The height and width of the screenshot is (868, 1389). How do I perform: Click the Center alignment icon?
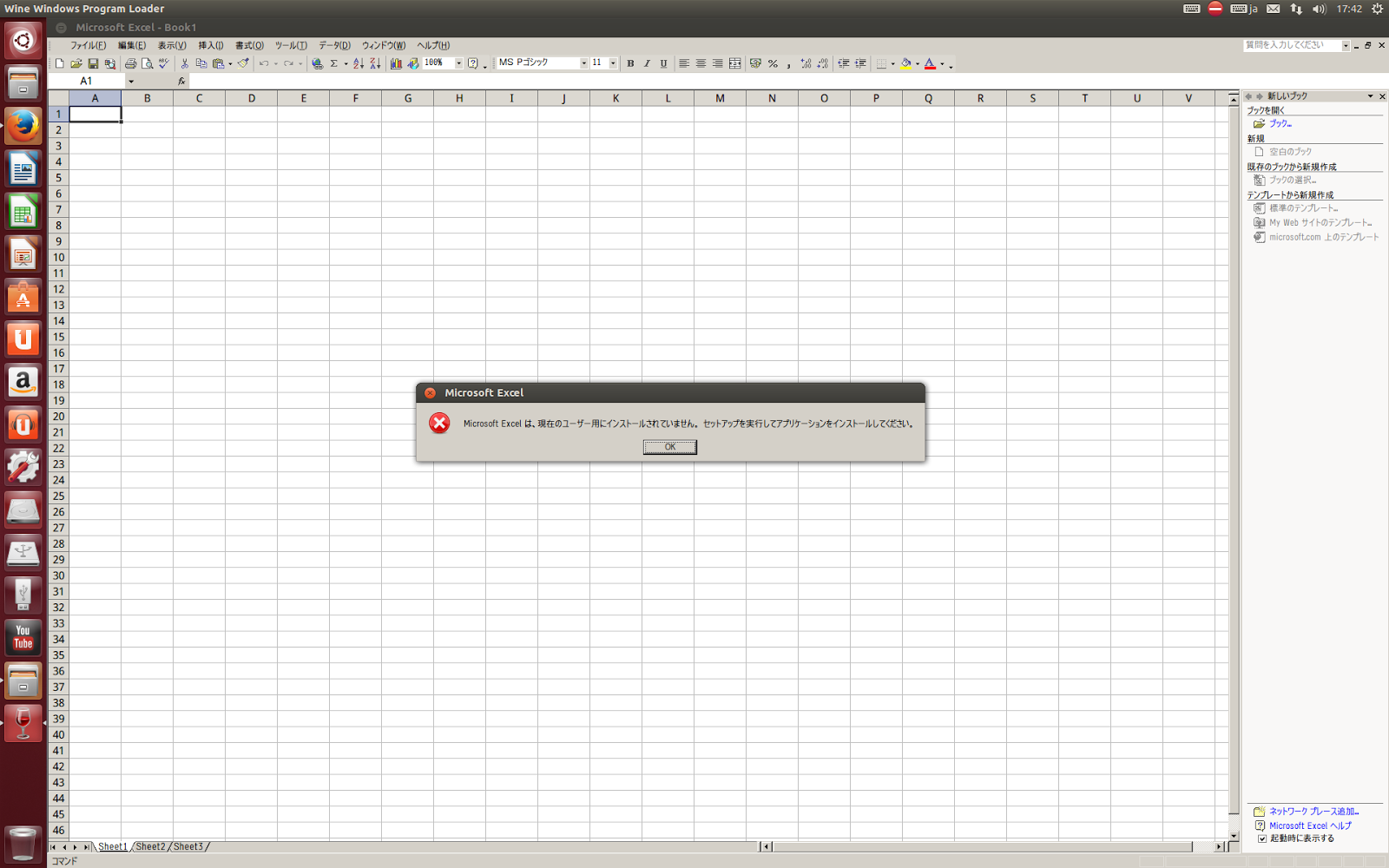click(x=701, y=63)
